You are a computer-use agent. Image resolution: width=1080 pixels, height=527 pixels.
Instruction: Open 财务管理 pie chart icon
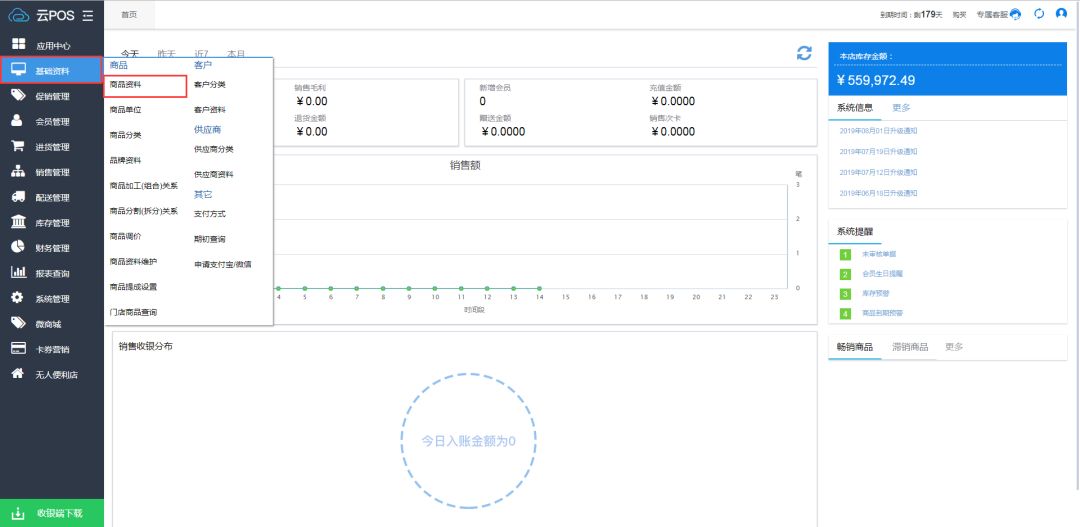click(x=19, y=247)
